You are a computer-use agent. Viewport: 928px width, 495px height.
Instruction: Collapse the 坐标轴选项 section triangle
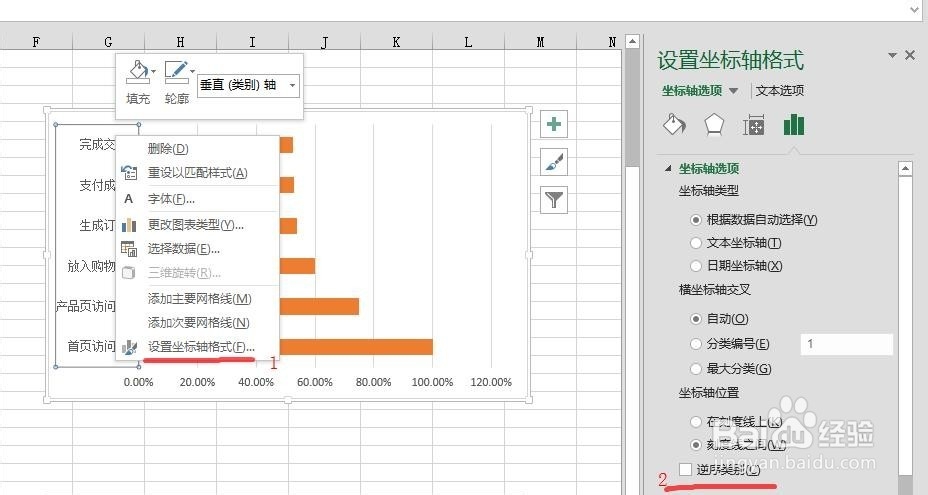pyautogui.click(x=669, y=169)
